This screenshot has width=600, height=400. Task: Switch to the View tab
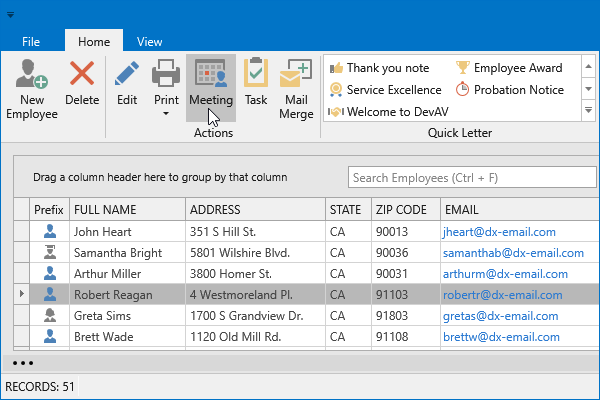(x=150, y=42)
